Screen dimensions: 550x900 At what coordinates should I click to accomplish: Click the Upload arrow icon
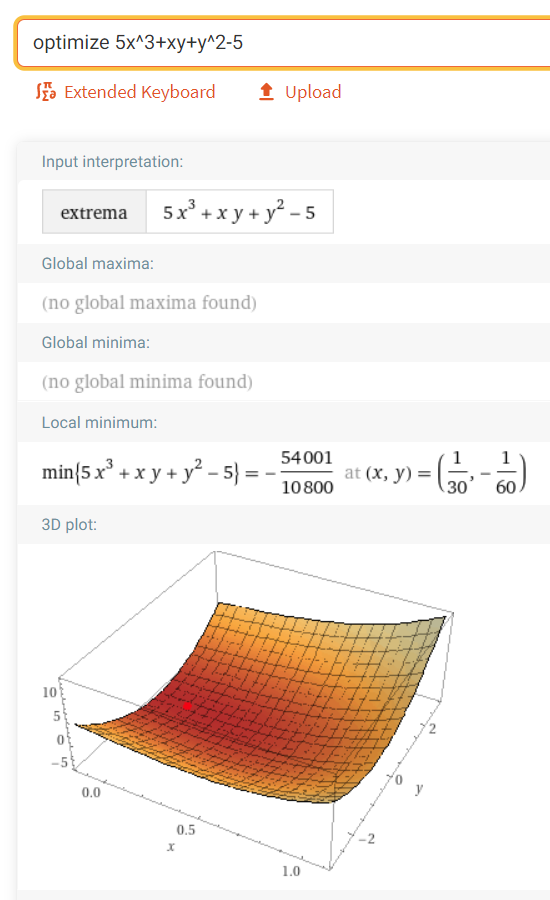(266, 92)
